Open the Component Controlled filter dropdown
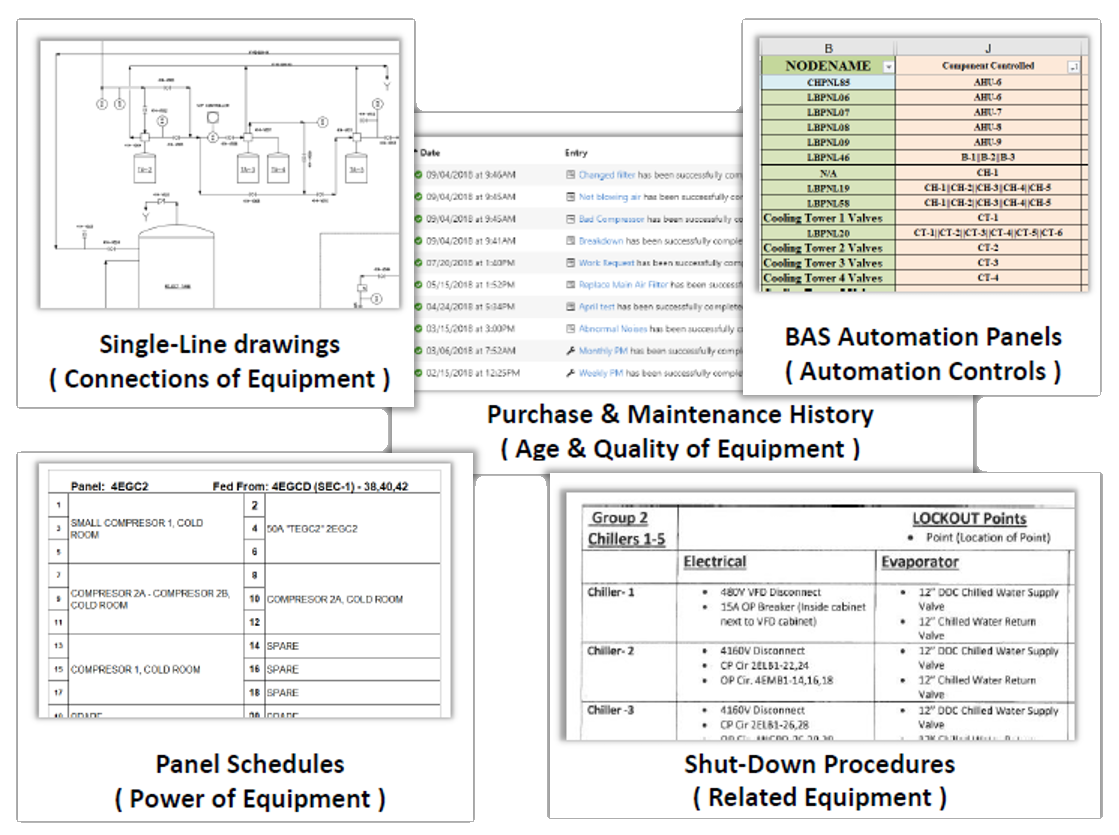The width and height of the screenshot is (1119, 835). [x=1073, y=67]
